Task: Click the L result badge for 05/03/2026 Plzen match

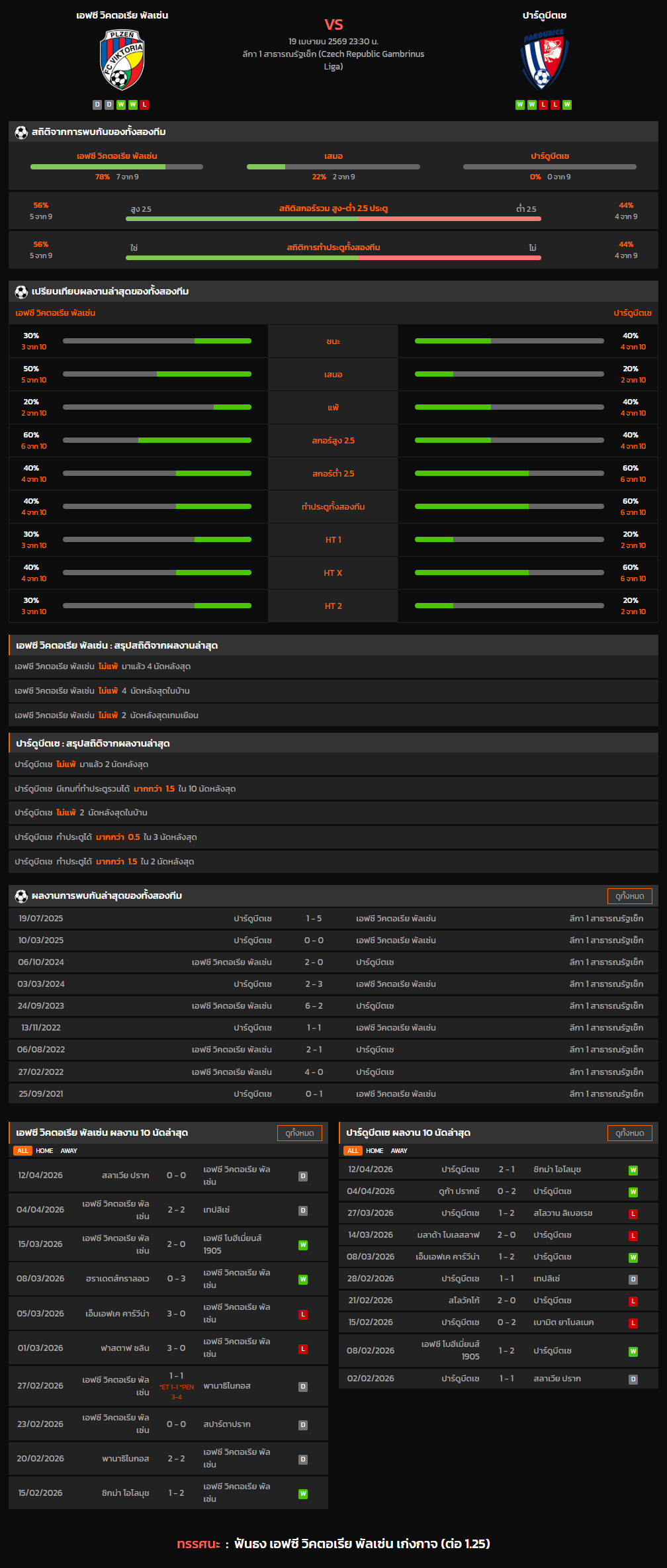Action: (x=302, y=1314)
